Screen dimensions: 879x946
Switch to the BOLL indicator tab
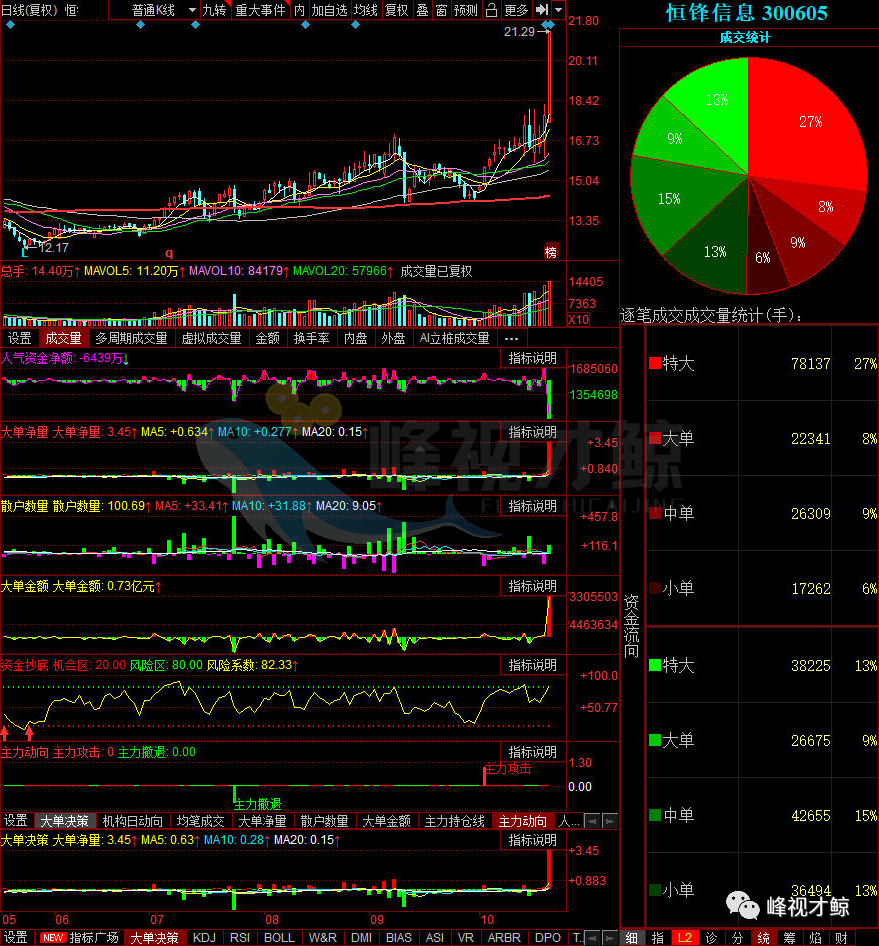coord(279,938)
